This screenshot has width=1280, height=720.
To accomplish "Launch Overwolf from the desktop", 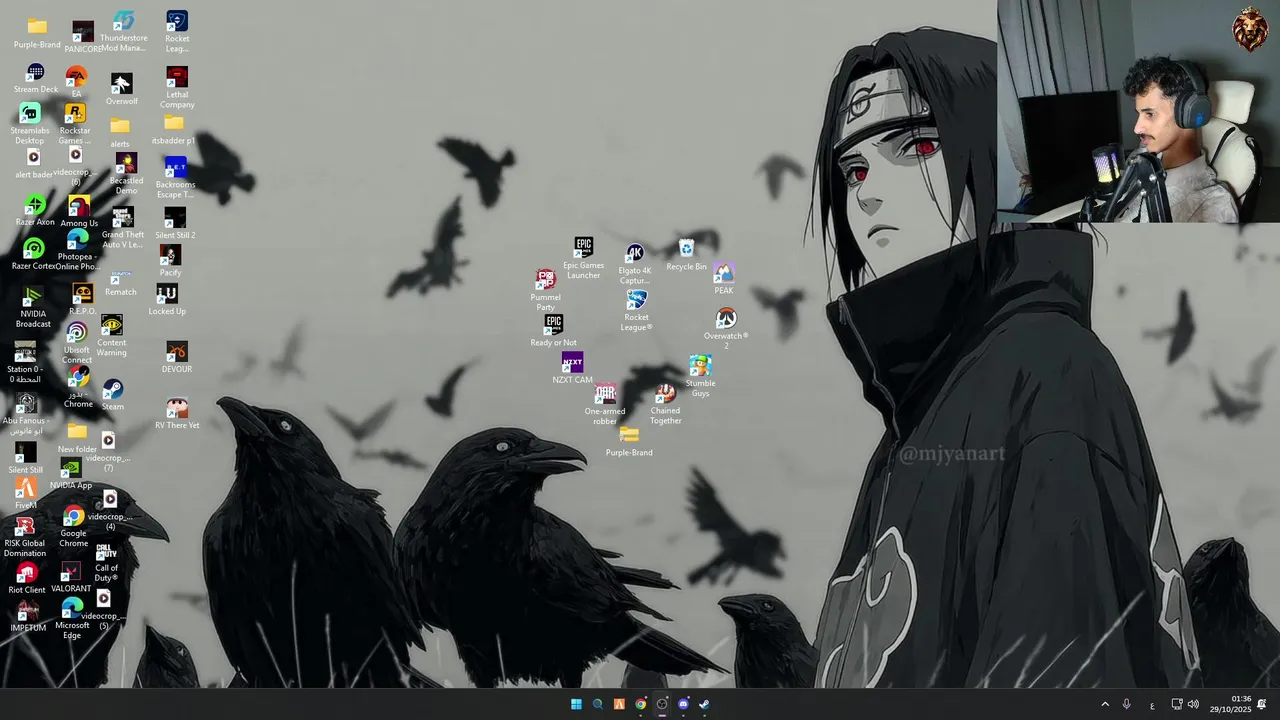I will pos(121,89).
